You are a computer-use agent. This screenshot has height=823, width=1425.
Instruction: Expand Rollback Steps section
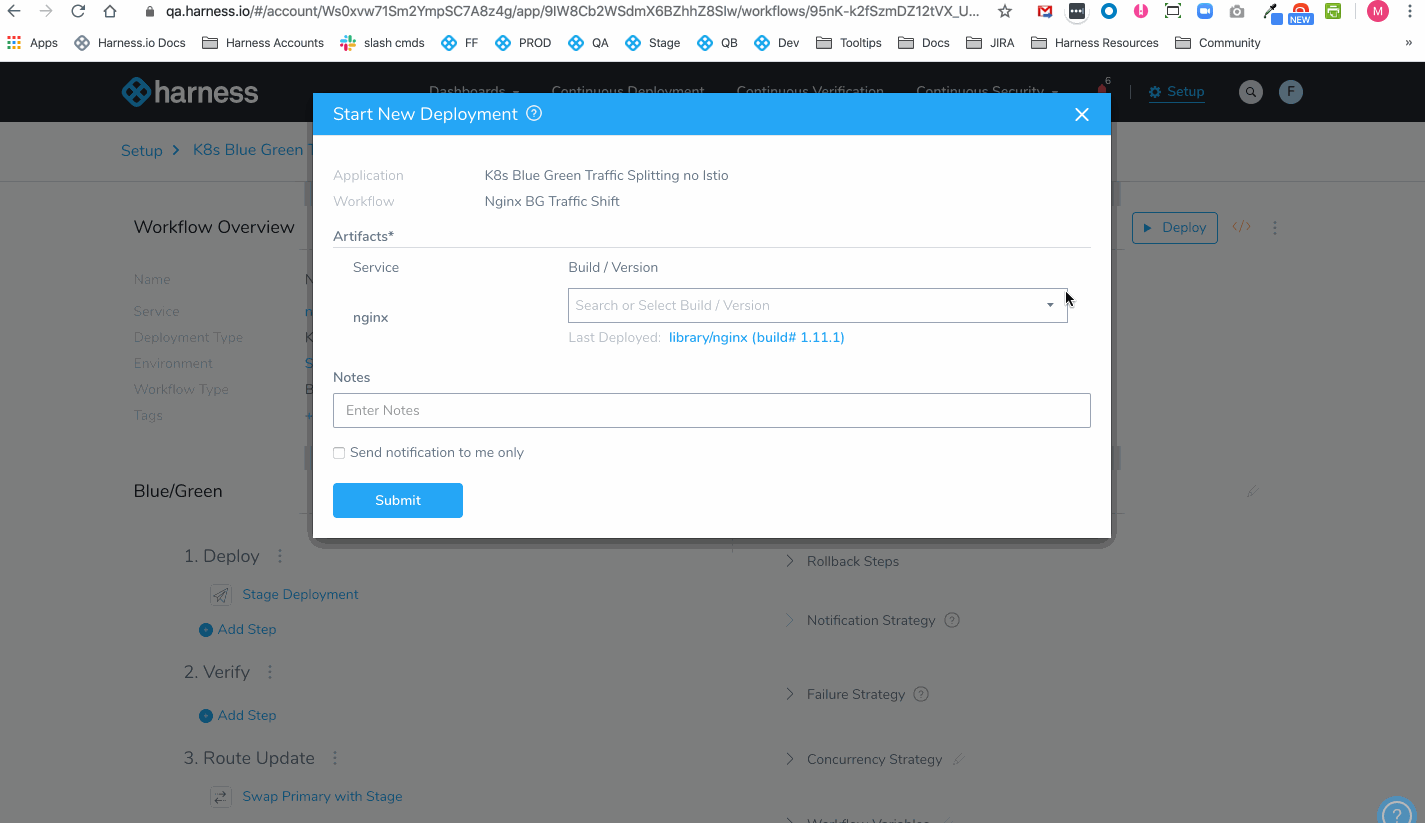pyautogui.click(x=843, y=562)
